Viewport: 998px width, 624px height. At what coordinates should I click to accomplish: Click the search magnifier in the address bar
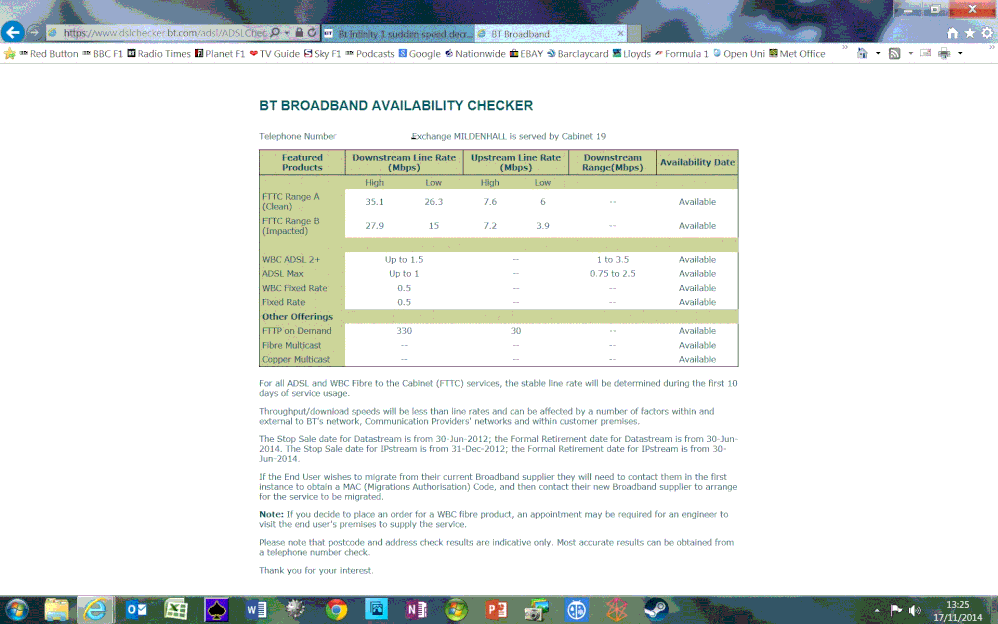click(x=275, y=32)
